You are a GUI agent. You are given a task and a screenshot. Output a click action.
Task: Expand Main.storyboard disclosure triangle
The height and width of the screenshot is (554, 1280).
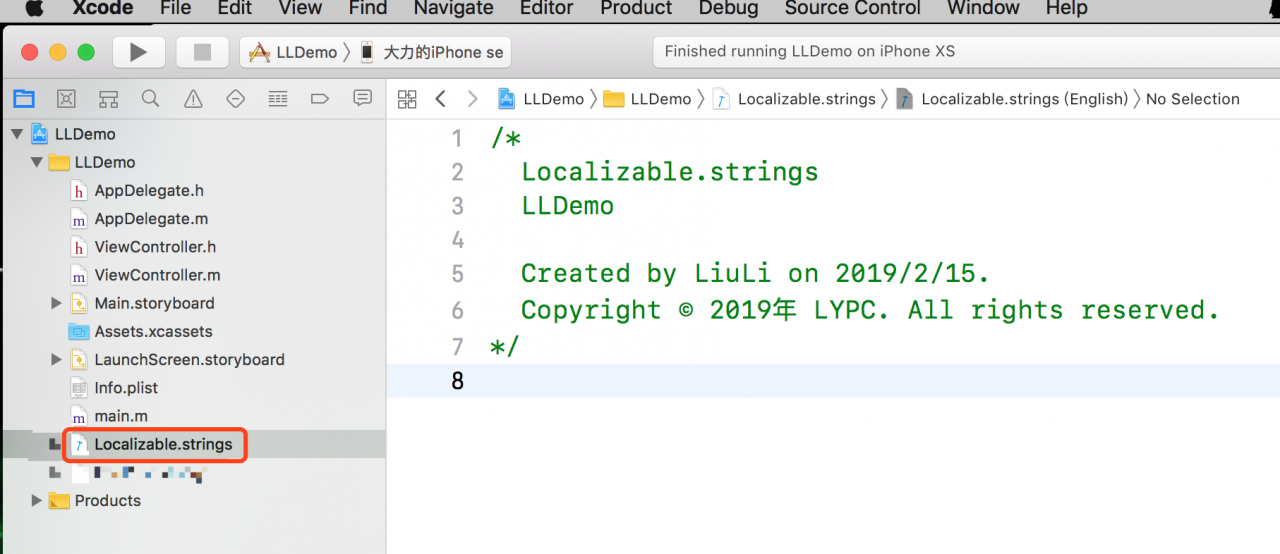[x=56, y=303]
